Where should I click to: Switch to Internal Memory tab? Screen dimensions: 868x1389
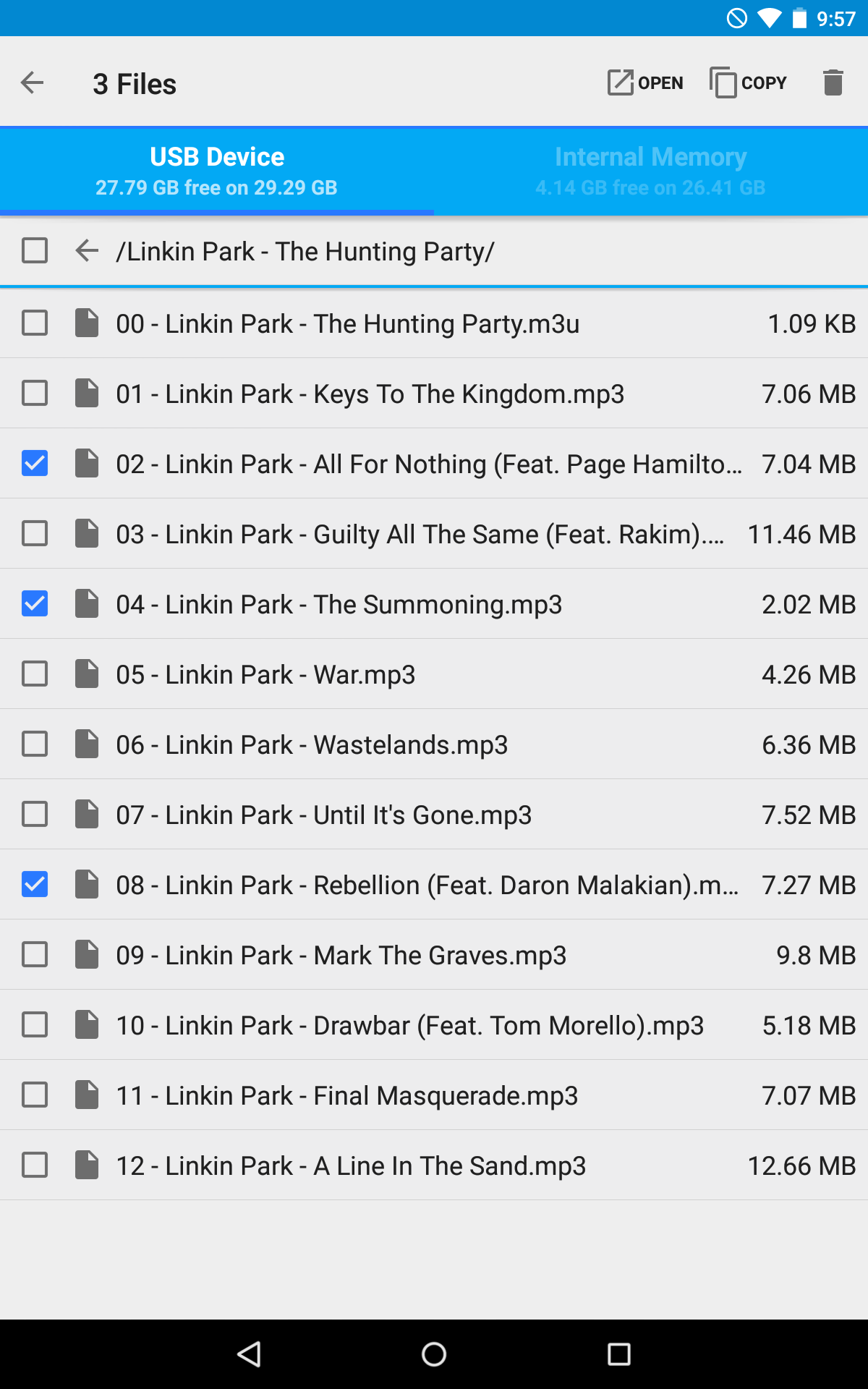pyautogui.click(x=651, y=172)
